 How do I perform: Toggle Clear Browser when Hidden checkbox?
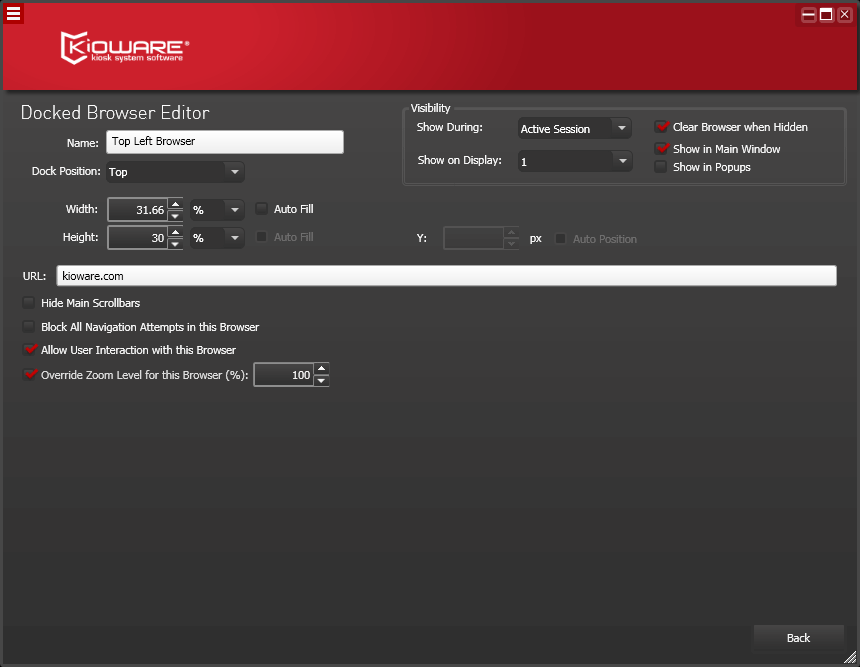click(x=661, y=127)
